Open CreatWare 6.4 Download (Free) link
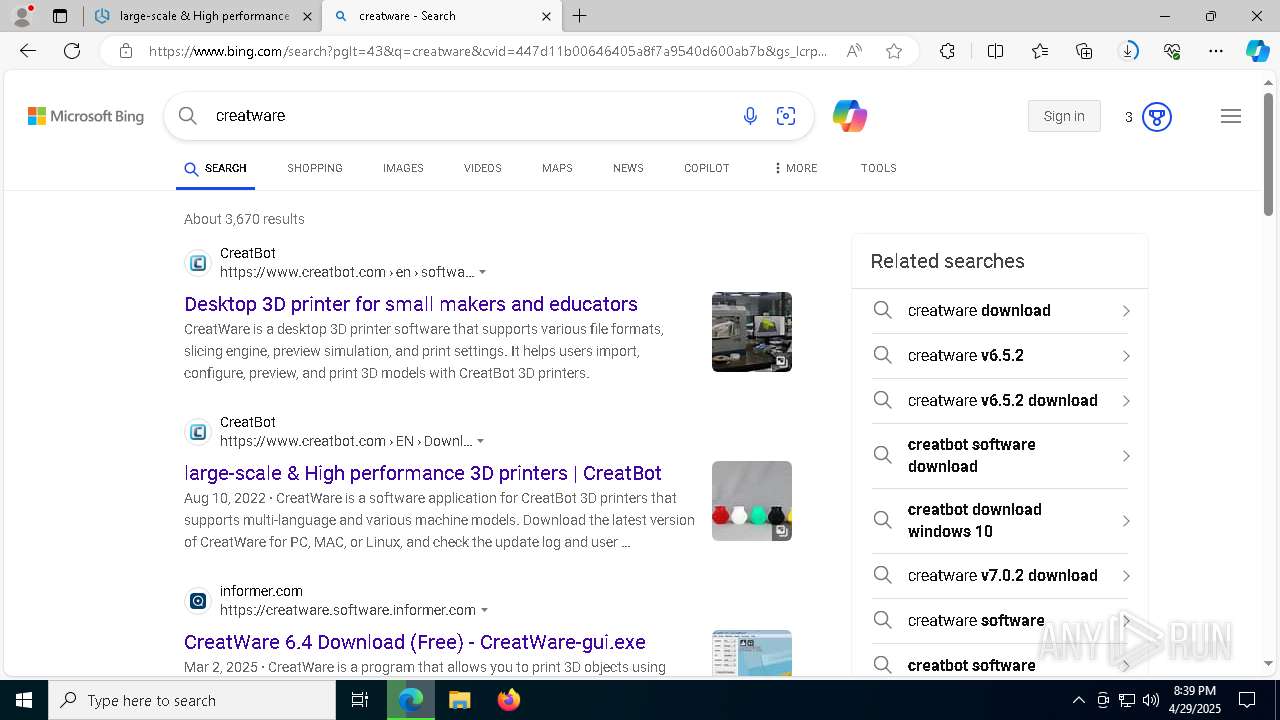The width and height of the screenshot is (1280, 720). [415, 642]
